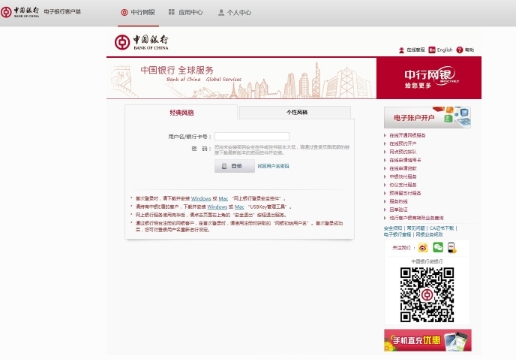516x360 pixels.
Task: Open the 中行网银 tab in top navigation
Action: [x=138, y=13]
